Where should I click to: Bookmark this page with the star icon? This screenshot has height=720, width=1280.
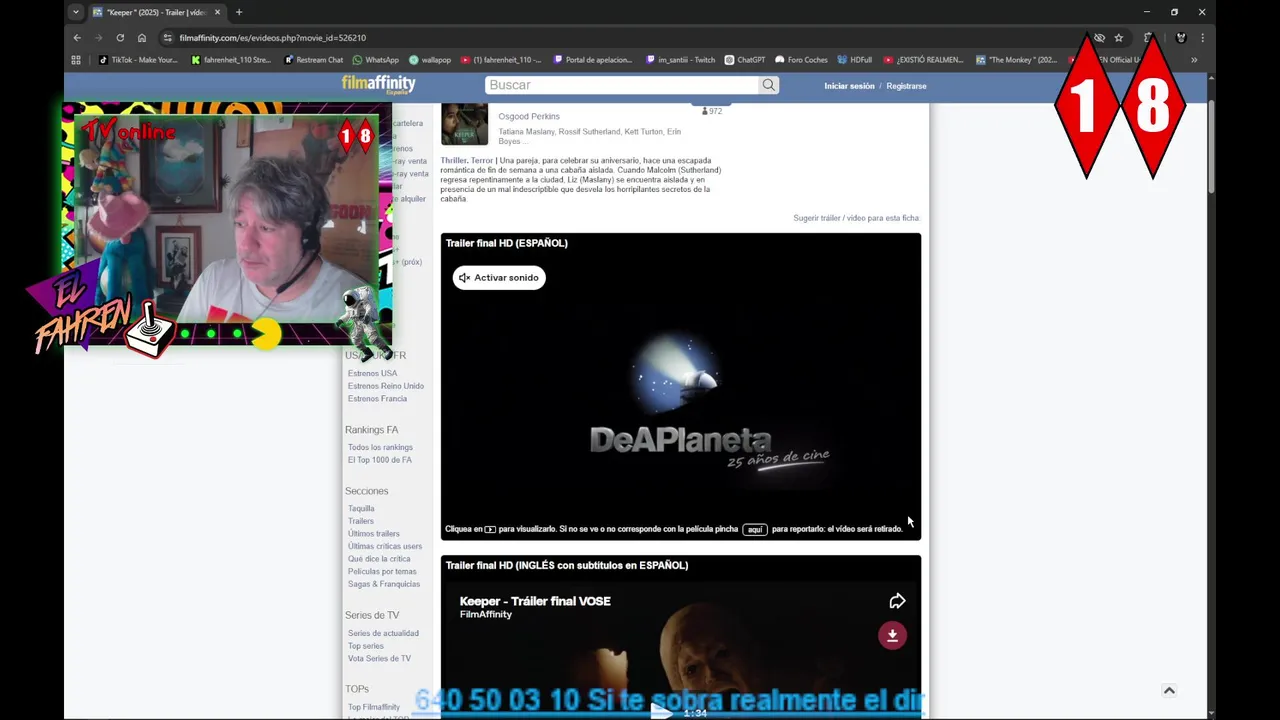coord(1119,38)
